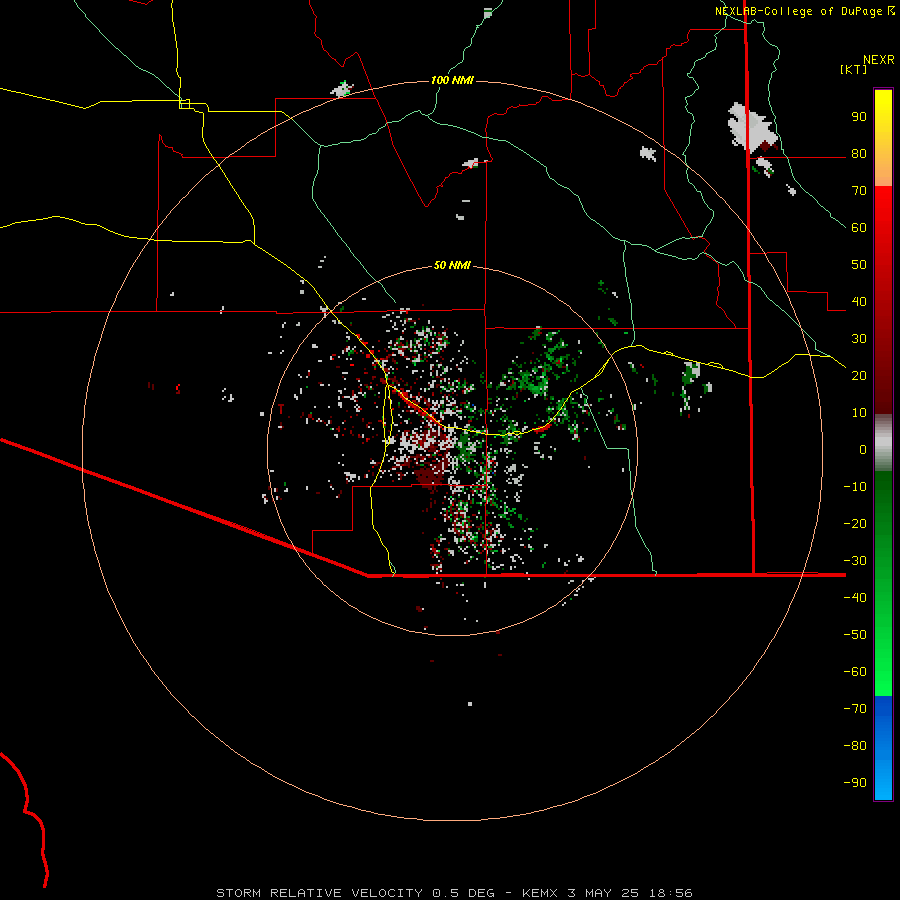Click the 50 NMI range ring label

(452, 265)
